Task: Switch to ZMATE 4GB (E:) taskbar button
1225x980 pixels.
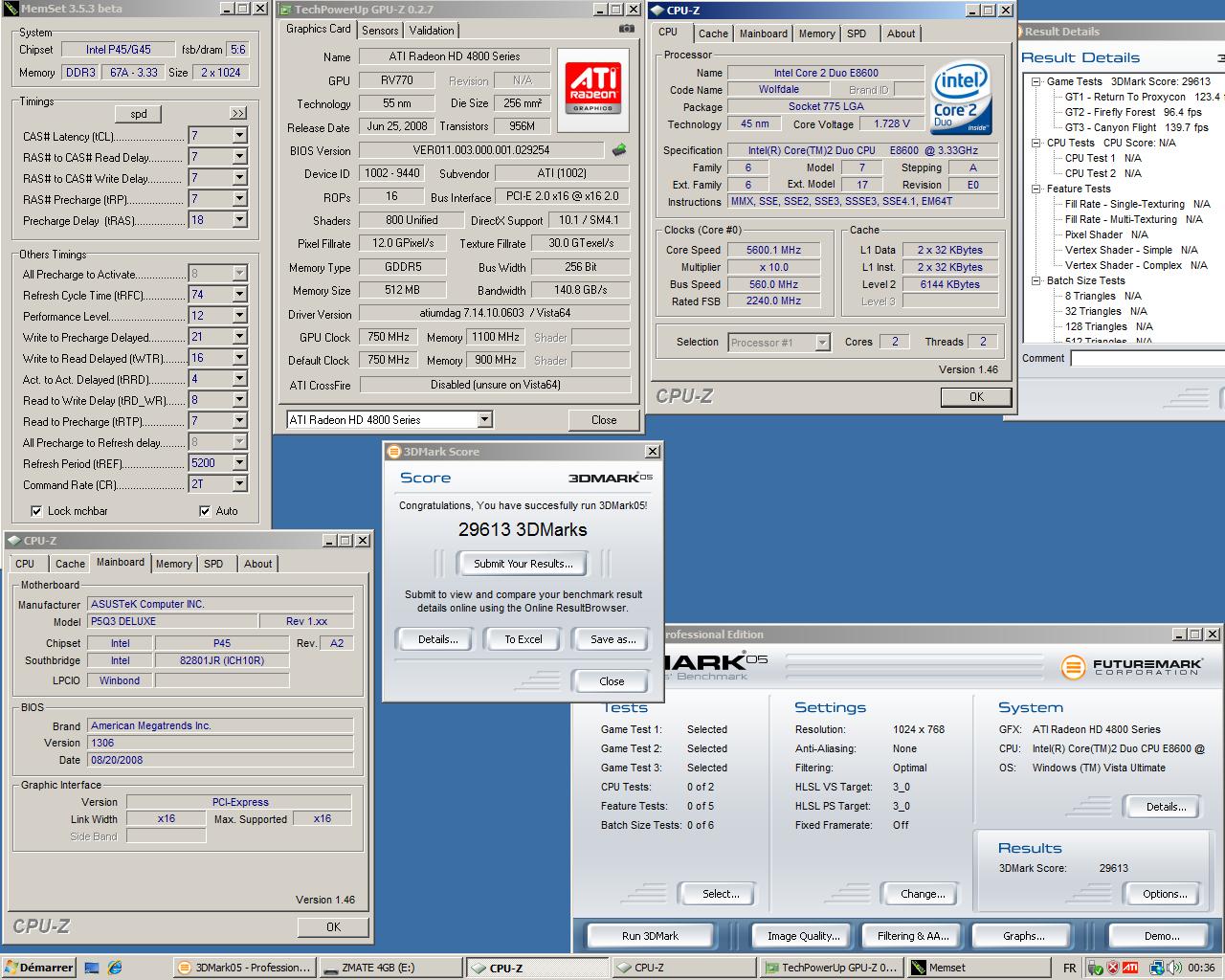Action: tap(390, 968)
